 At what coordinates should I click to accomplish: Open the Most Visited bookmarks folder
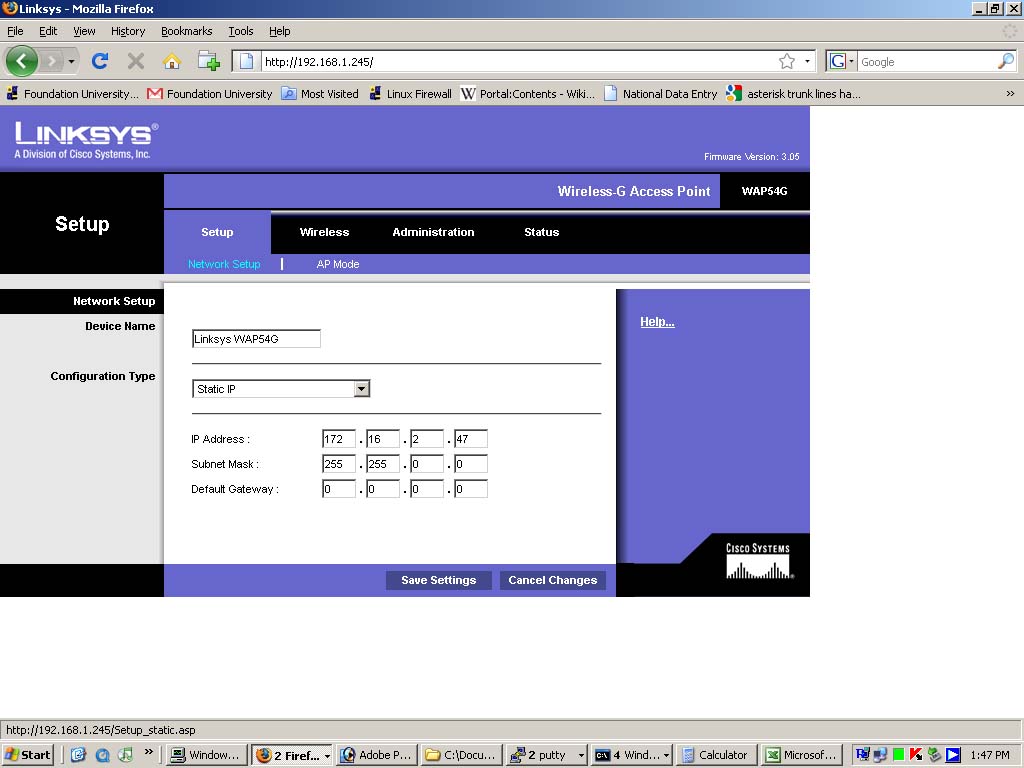click(320, 93)
